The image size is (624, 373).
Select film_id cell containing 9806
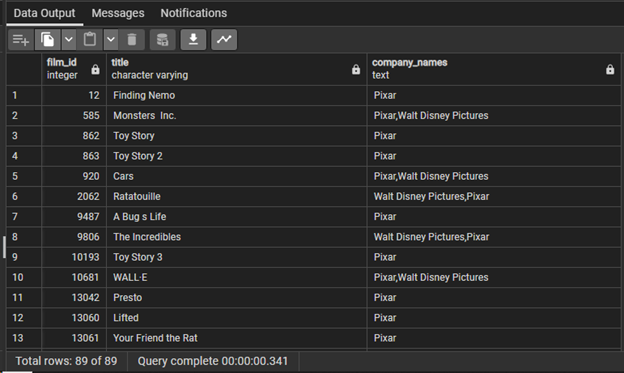(x=74, y=237)
